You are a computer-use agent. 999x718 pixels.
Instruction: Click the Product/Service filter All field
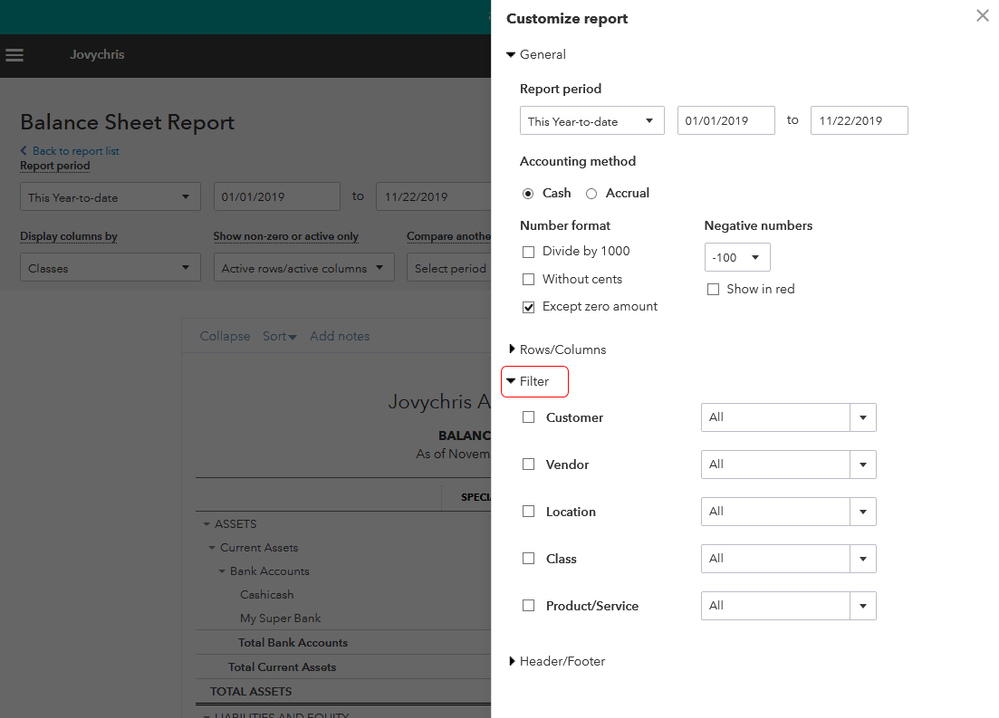pyautogui.click(x=775, y=607)
